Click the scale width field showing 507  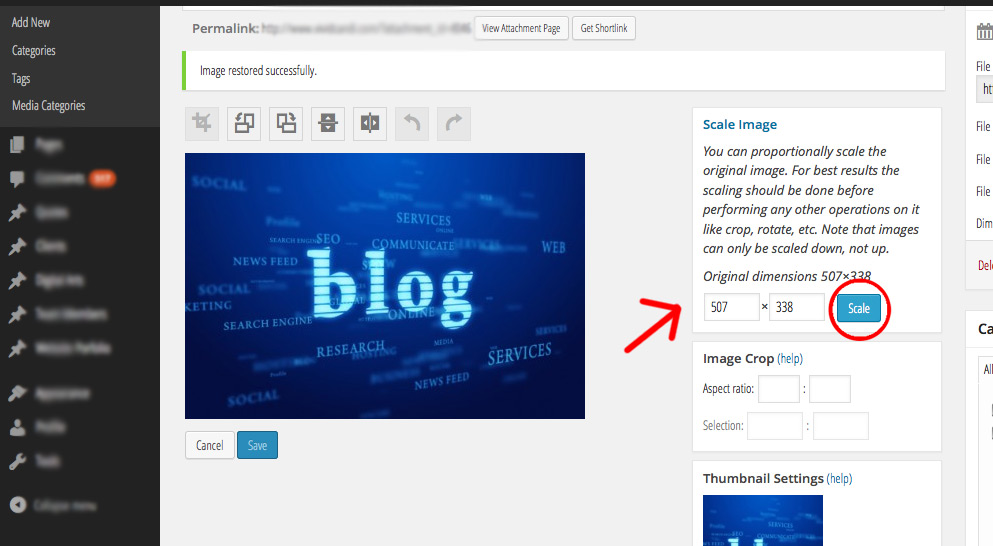pos(731,307)
